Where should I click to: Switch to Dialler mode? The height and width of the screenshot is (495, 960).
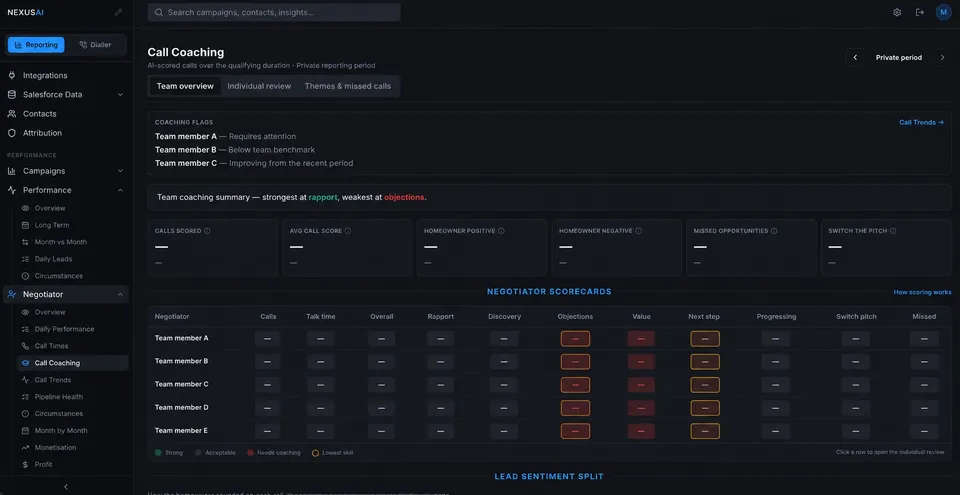96,45
